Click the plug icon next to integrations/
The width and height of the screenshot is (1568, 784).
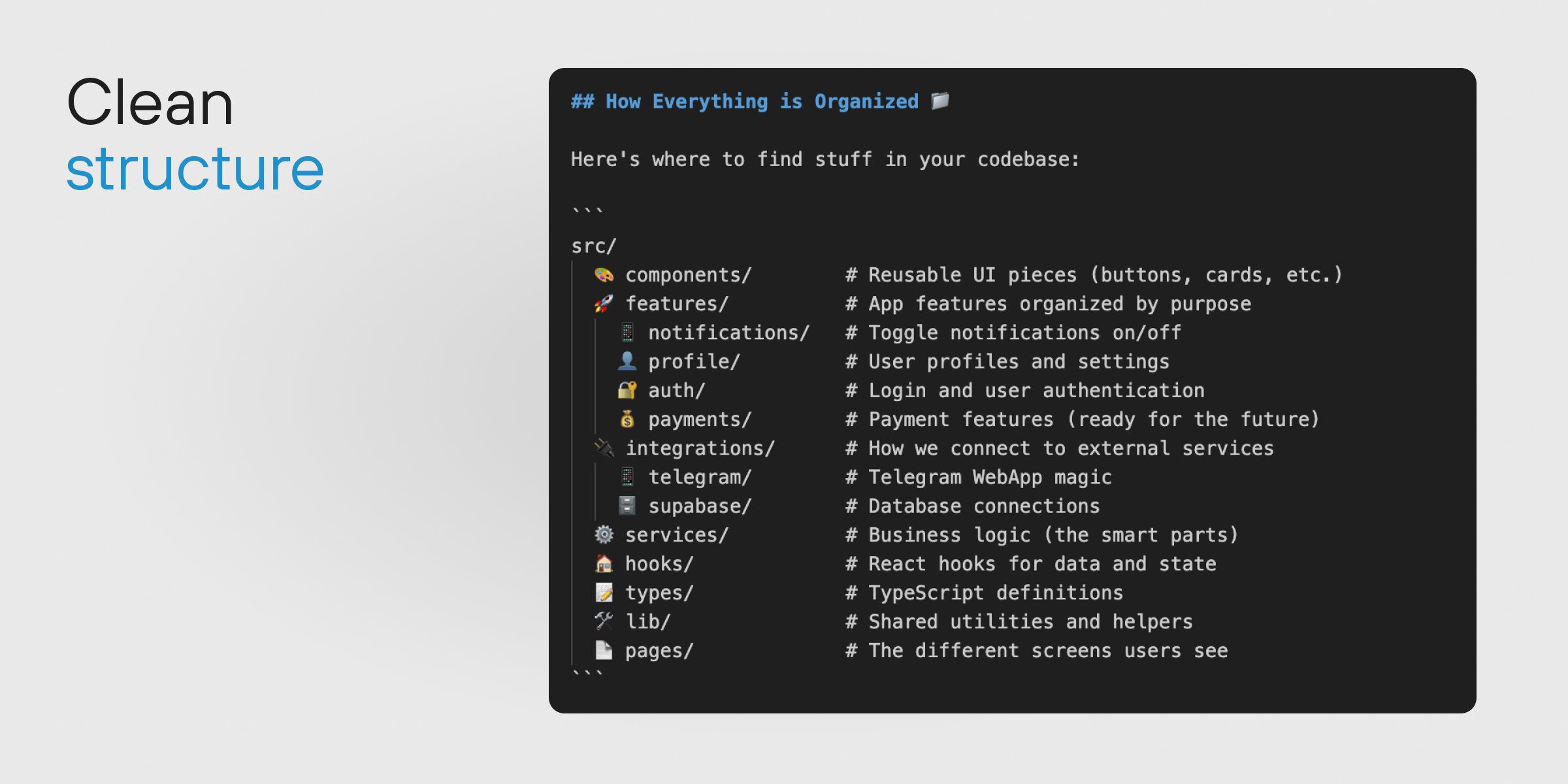point(604,448)
